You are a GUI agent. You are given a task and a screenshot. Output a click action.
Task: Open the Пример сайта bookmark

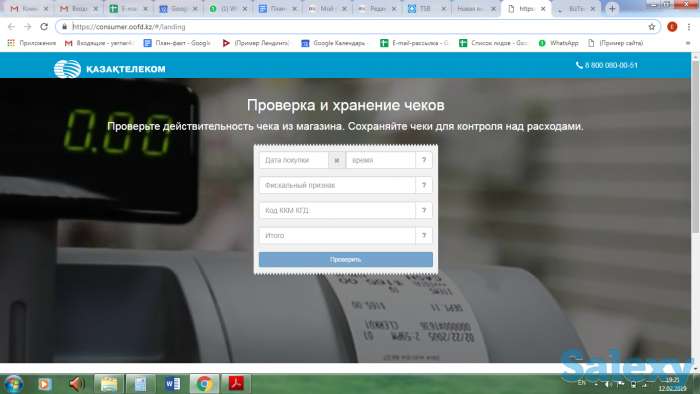616,43
